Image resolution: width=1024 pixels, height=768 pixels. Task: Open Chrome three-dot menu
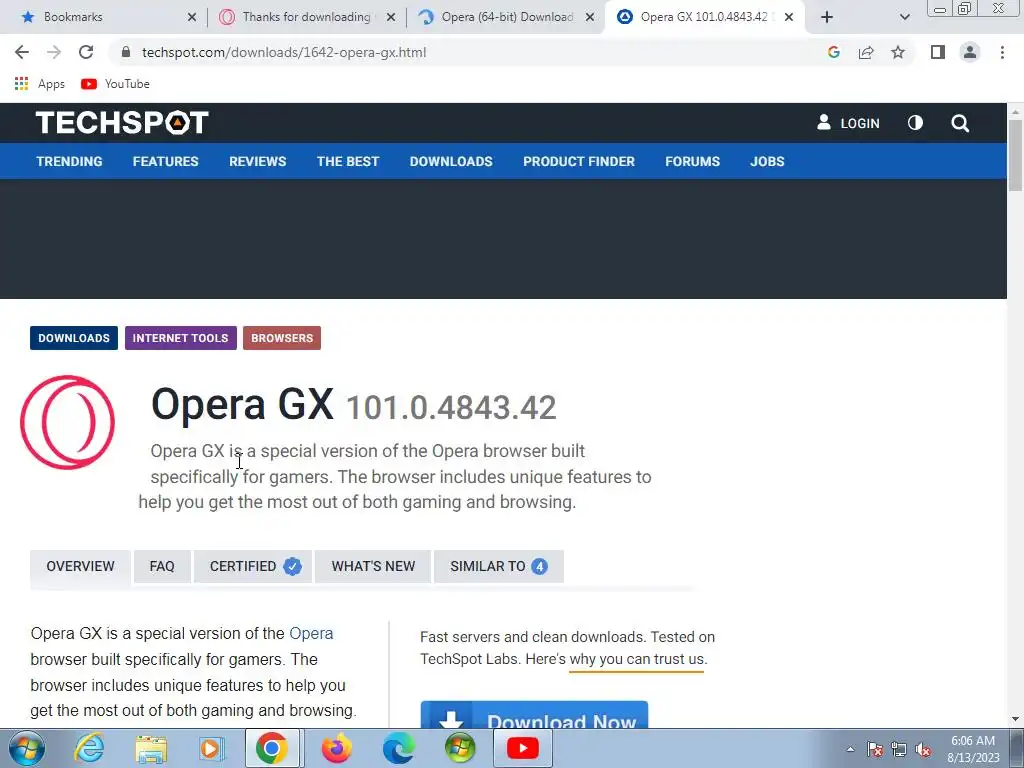1002,52
